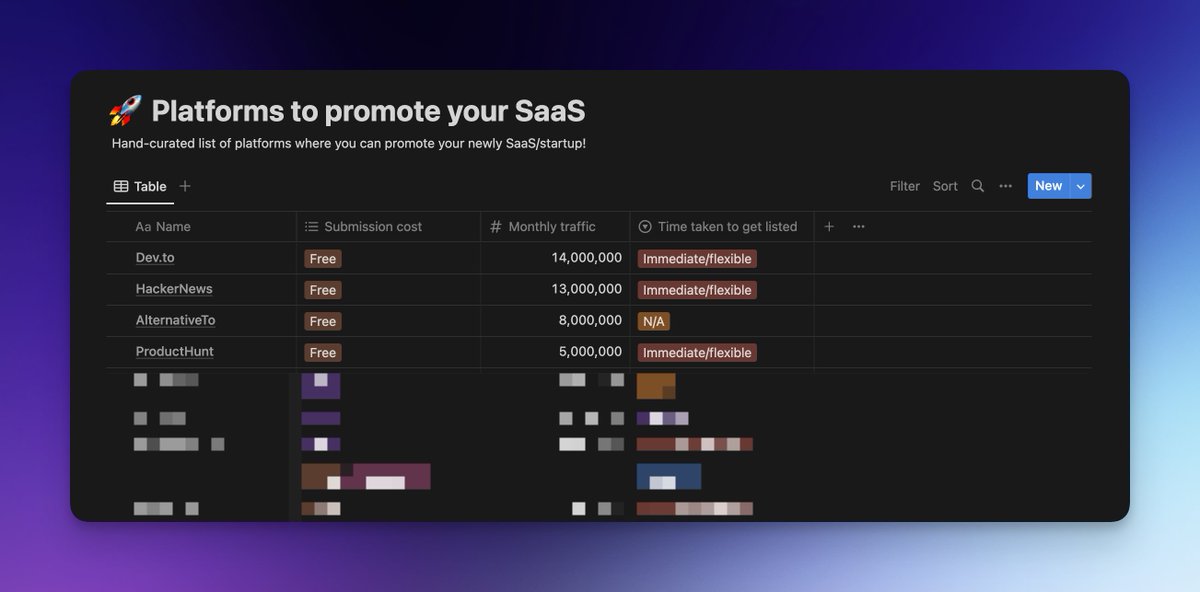Open the AlternativeTo entry
The height and width of the screenshot is (592, 1200).
[x=176, y=320]
